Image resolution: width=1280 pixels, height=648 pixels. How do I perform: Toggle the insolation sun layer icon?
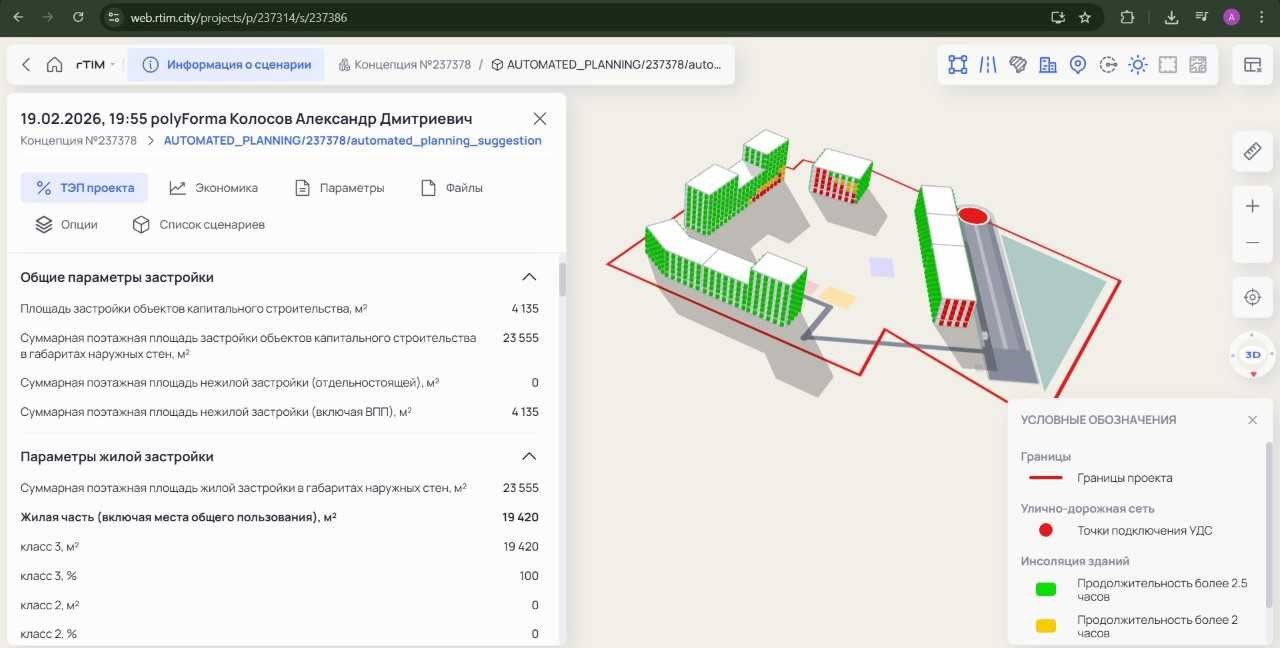click(1138, 65)
